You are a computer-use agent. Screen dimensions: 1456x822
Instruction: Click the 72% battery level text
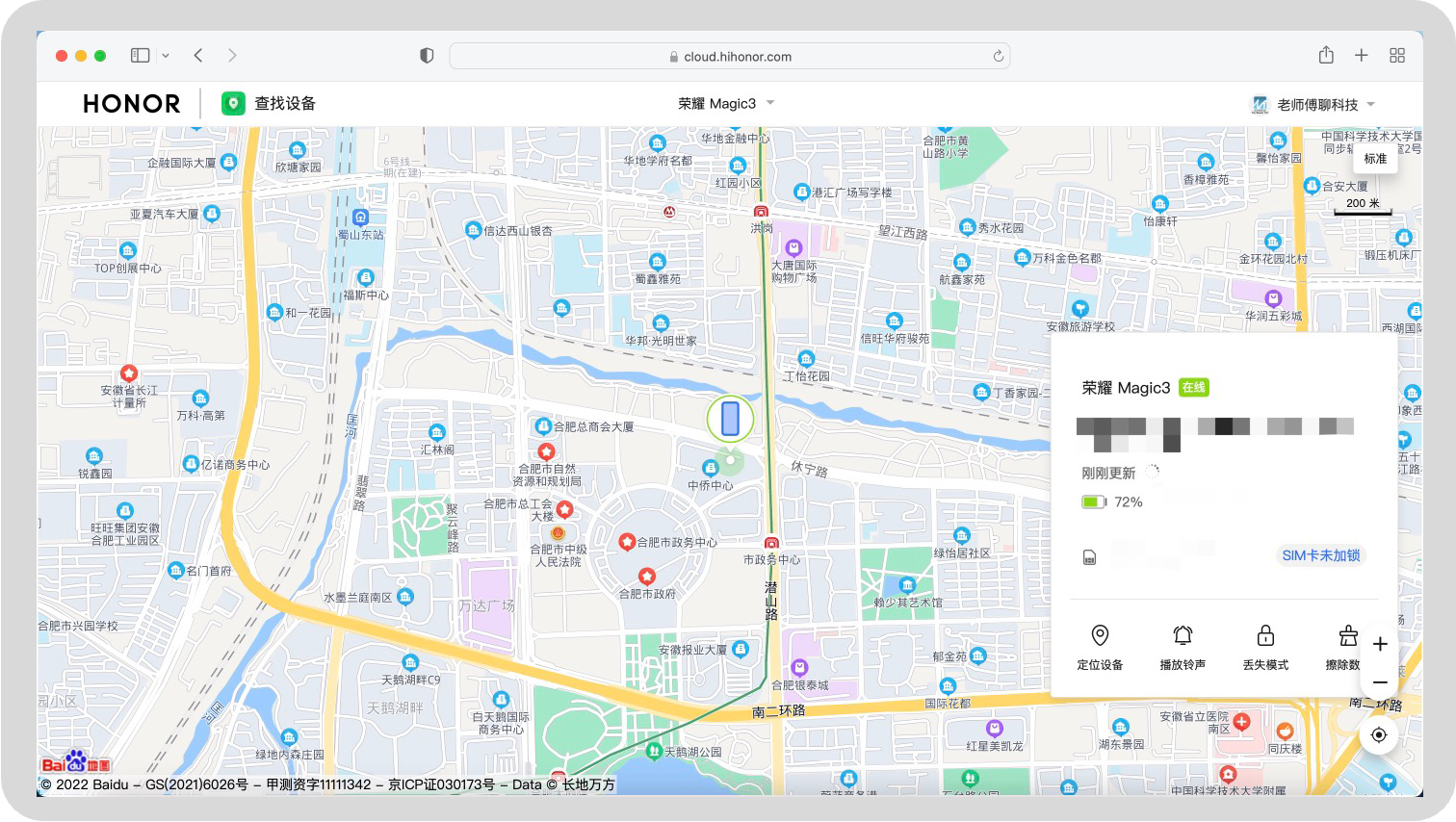tap(1129, 501)
